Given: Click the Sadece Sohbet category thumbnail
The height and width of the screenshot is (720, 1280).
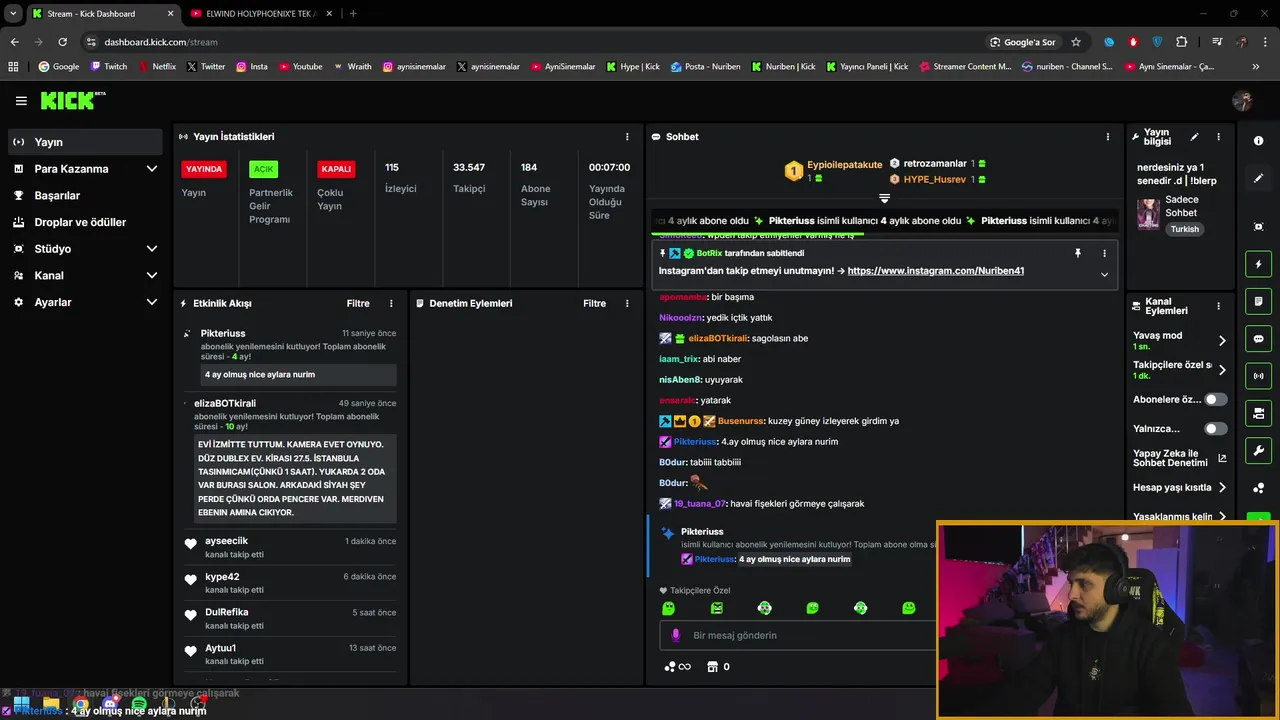Looking at the screenshot, I should point(1148,214).
